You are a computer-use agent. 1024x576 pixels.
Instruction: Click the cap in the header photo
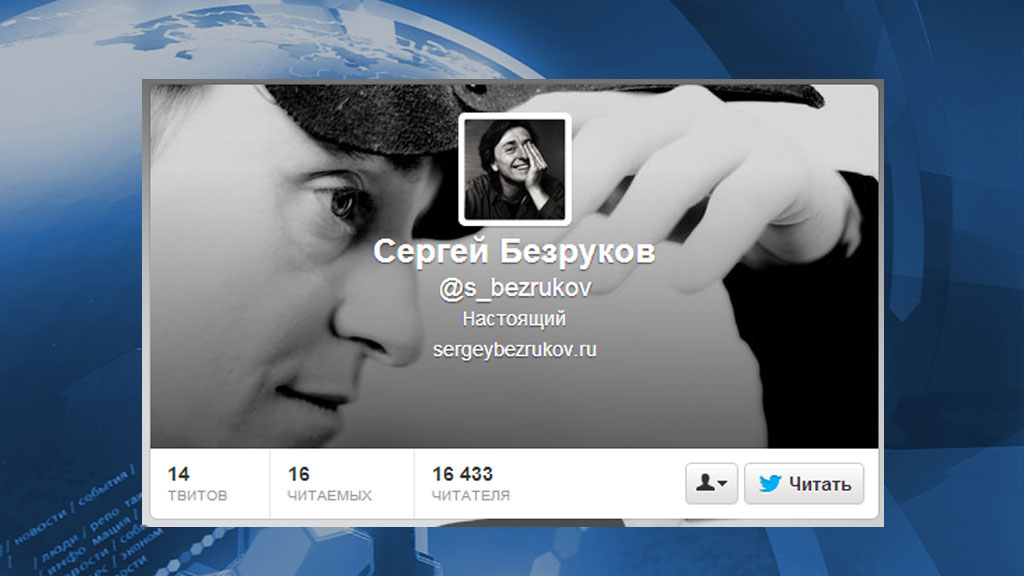click(366, 118)
